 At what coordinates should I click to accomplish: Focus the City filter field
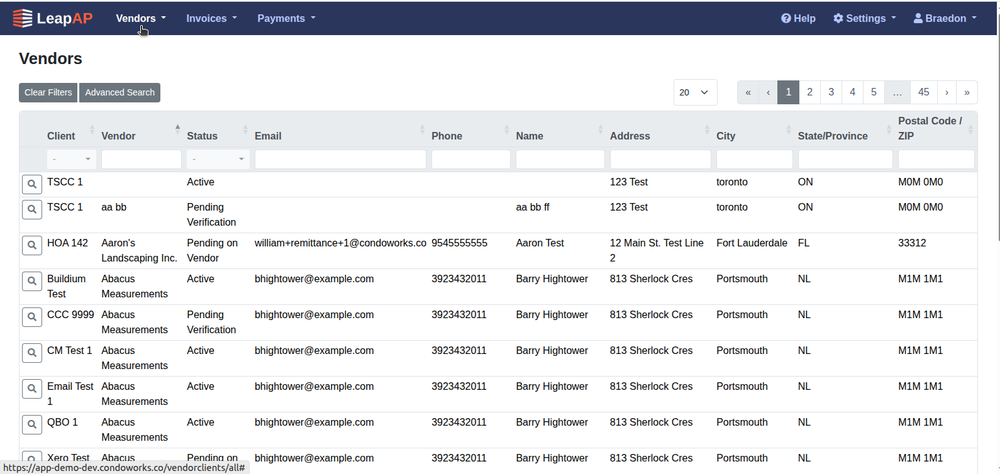point(754,159)
